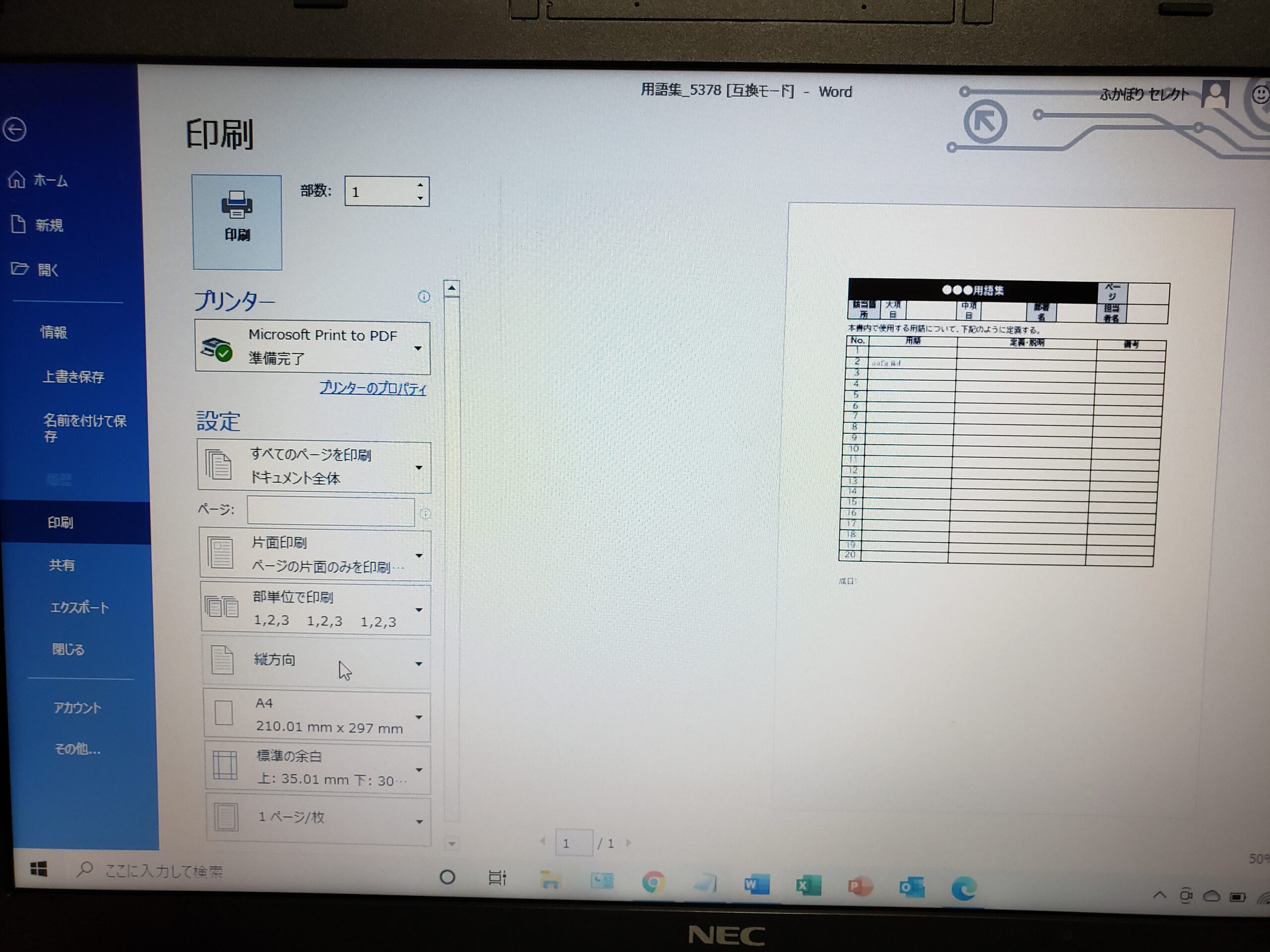Open Outlook from the taskbar
The height and width of the screenshot is (952, 1270).
pos(912,888)
